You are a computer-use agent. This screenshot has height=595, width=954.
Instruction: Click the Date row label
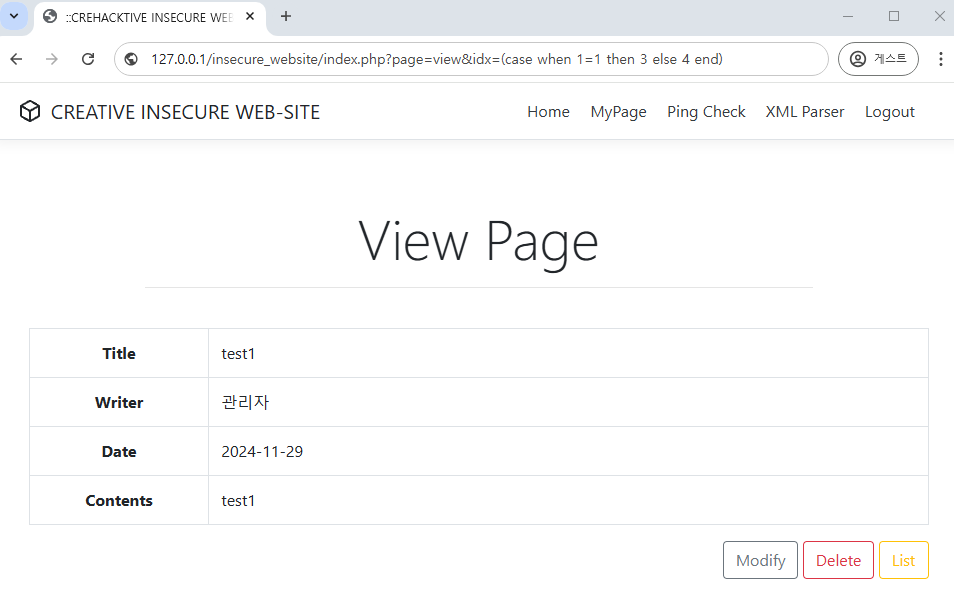coord(119,451)
